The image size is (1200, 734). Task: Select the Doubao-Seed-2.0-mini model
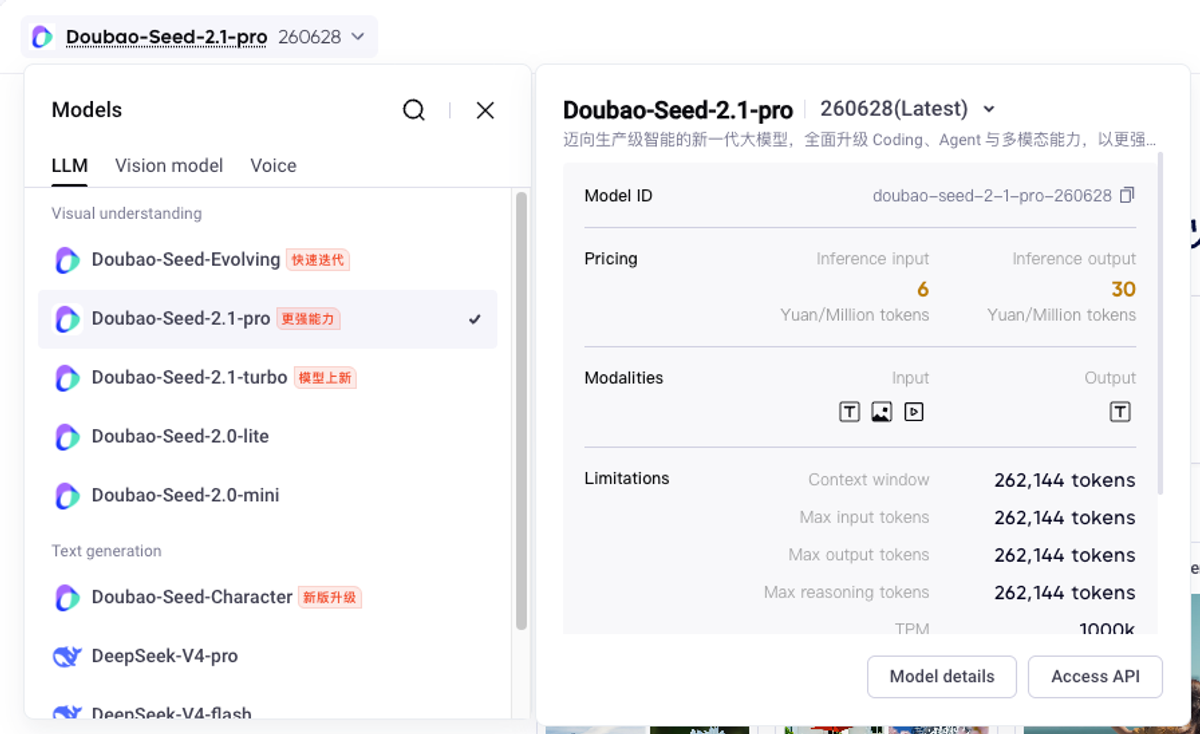click(x=267, y=496)
